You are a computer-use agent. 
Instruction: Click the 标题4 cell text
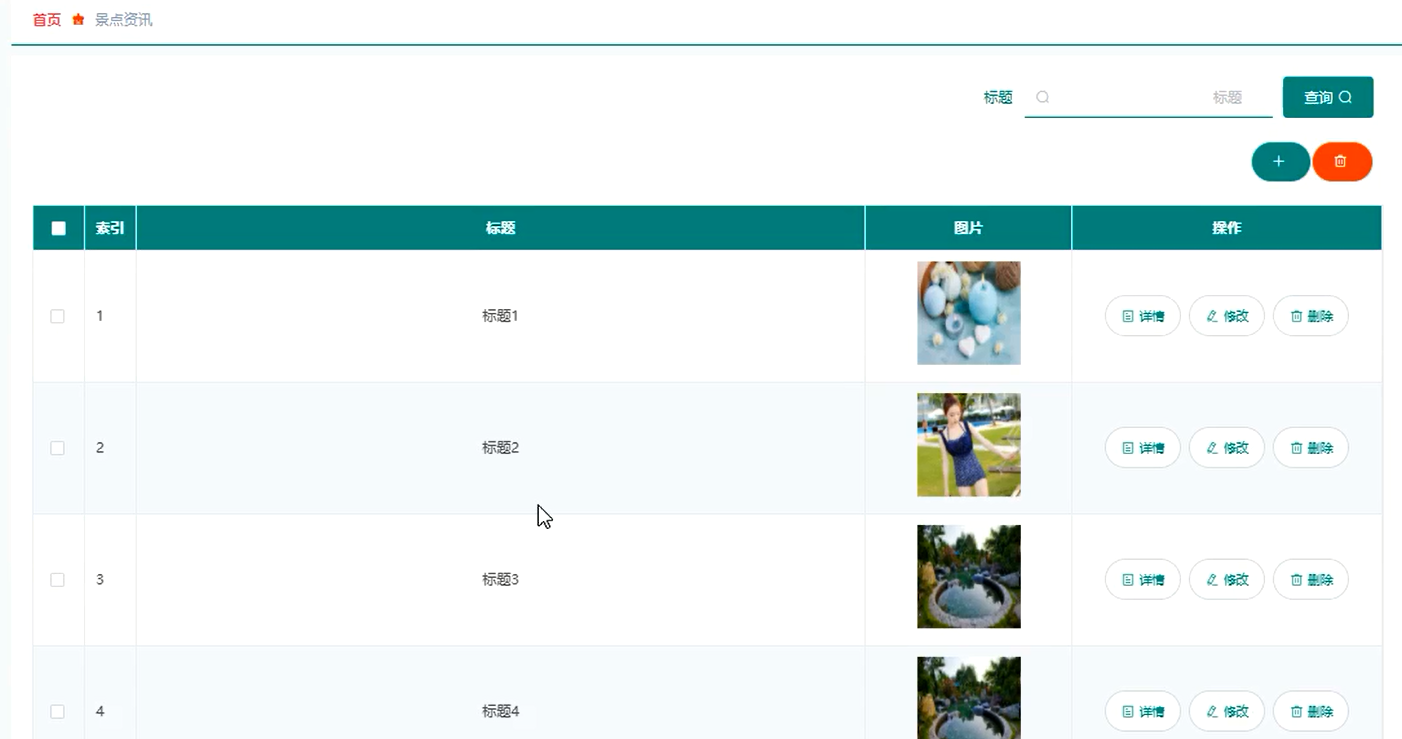click(x=500, y=712)
